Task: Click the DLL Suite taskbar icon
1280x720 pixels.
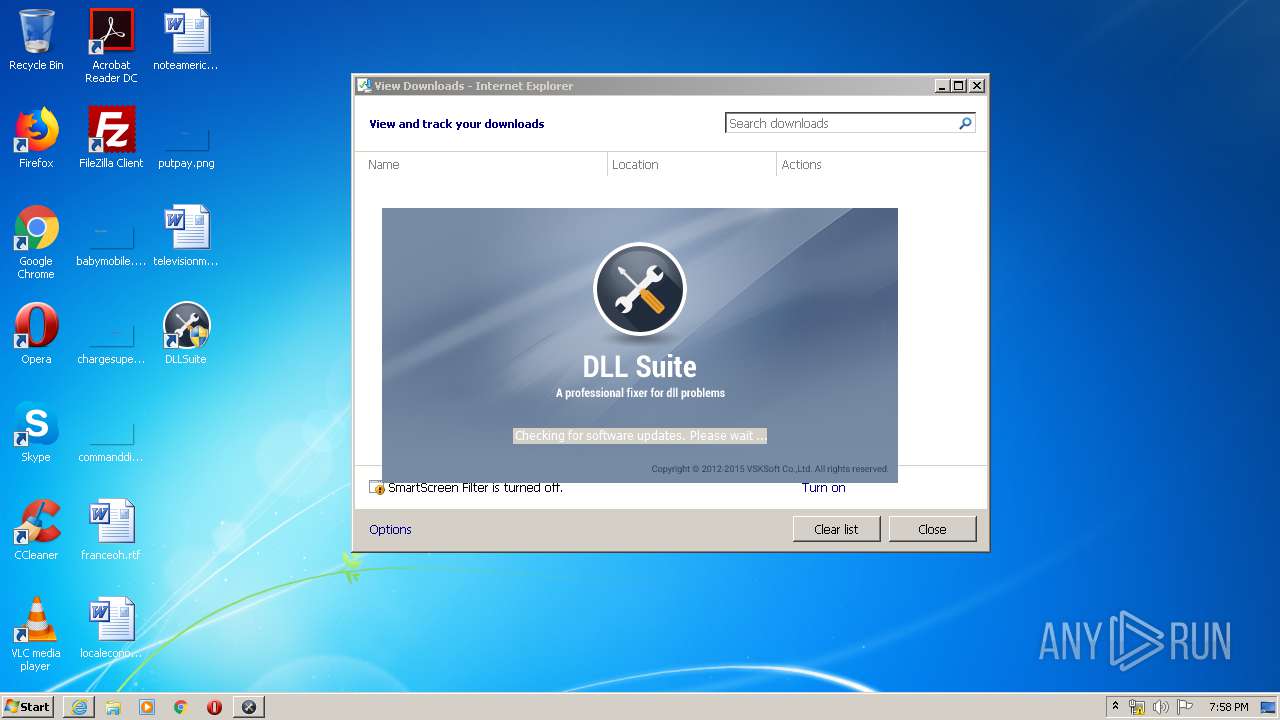Action: (249, 707)
